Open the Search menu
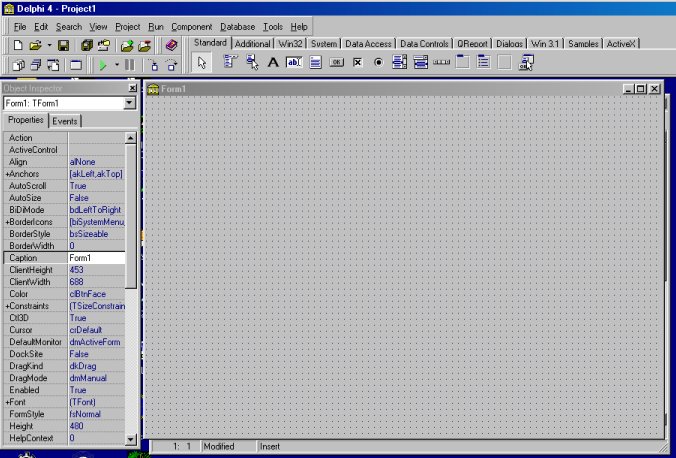This screenshot has height=458, width=676. tap(69, 27)
